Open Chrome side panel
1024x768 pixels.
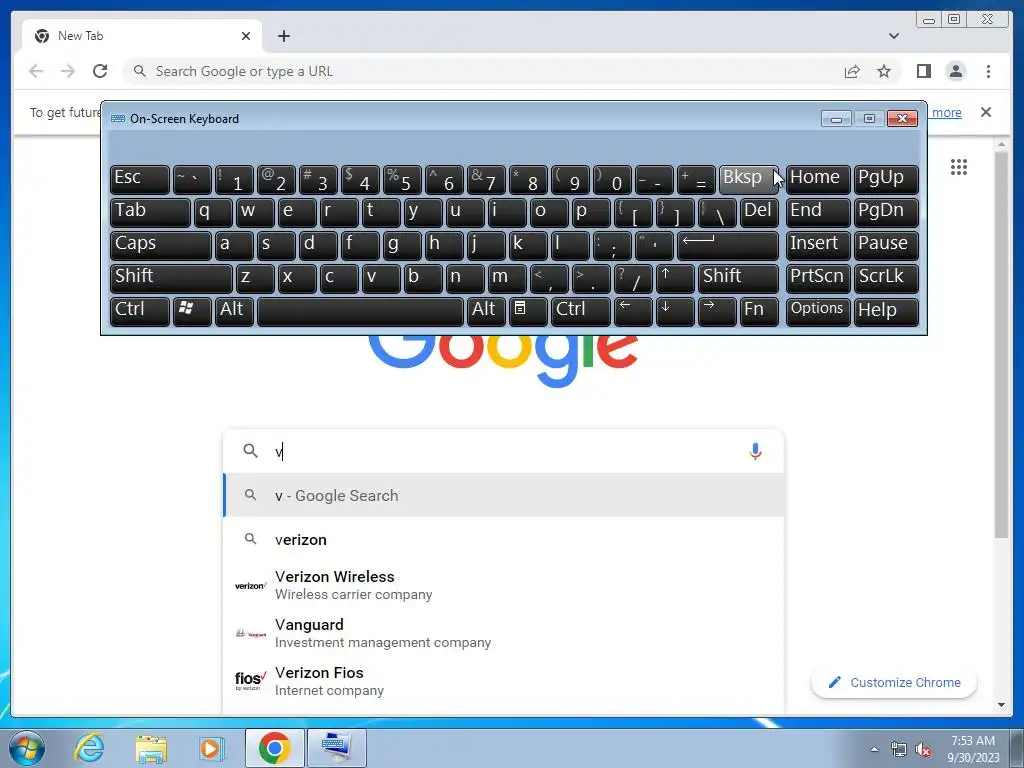pos(923,71)
